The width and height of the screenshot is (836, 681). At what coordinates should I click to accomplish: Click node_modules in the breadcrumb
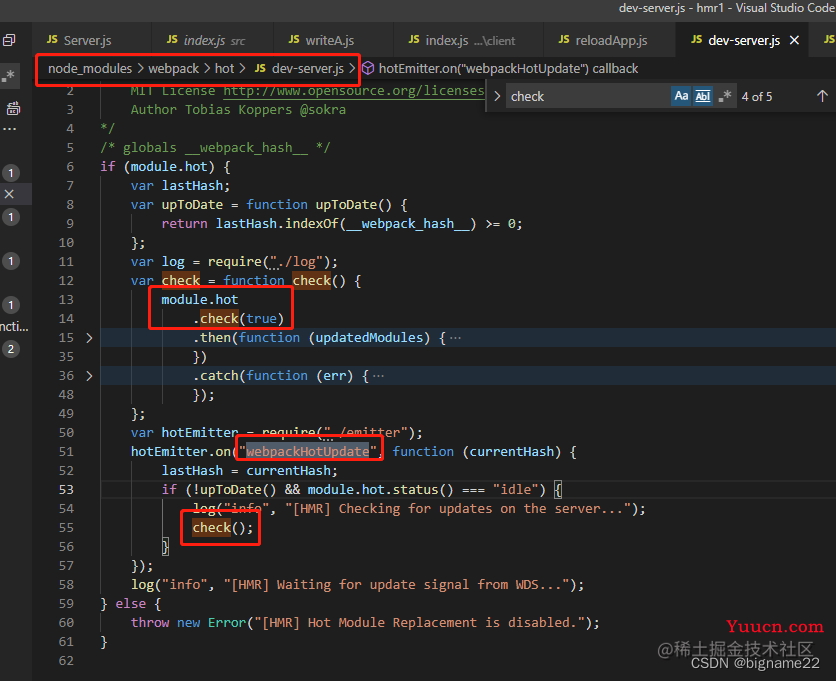(x=90, y=69)
